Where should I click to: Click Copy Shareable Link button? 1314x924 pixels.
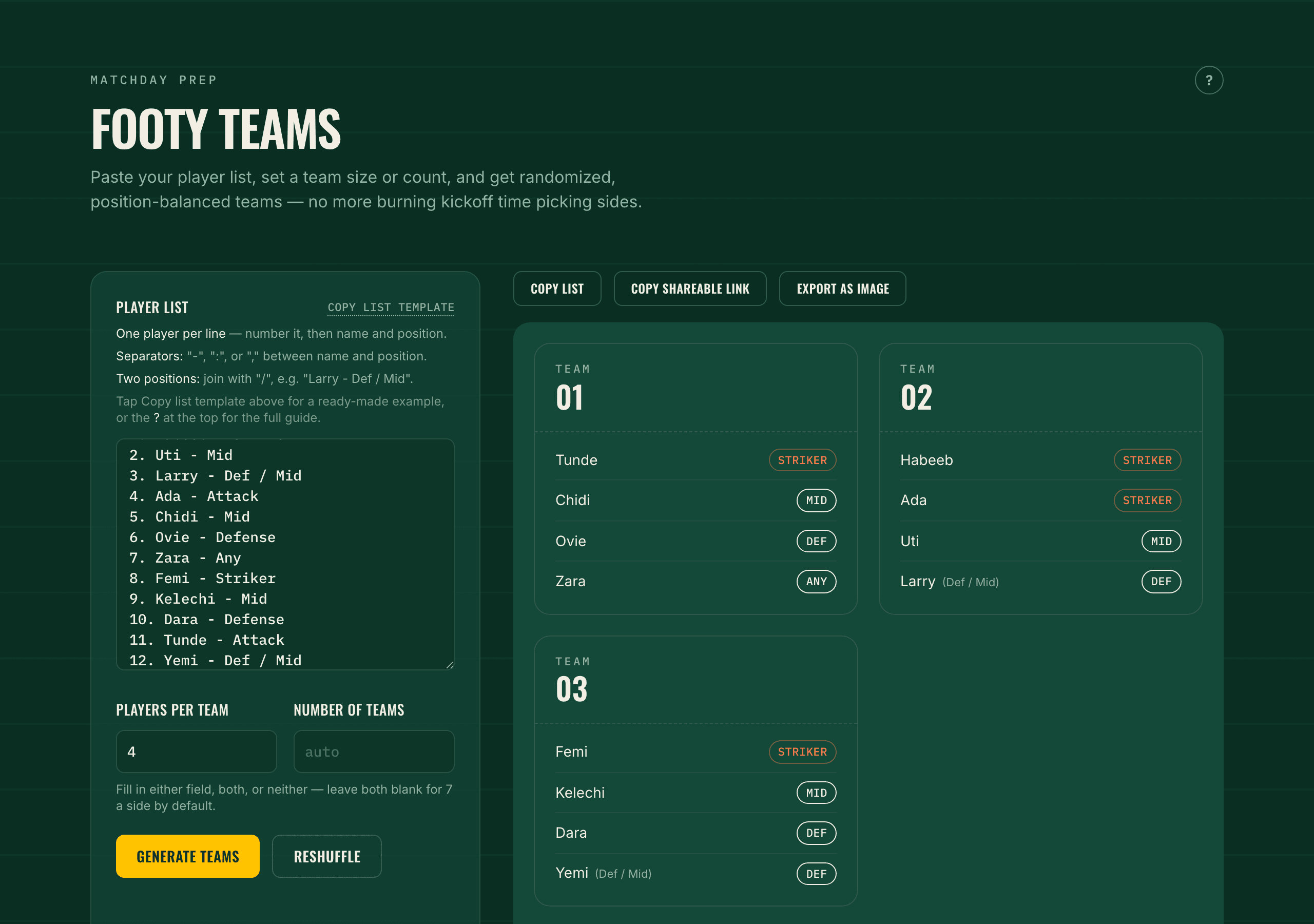point(690,288)
